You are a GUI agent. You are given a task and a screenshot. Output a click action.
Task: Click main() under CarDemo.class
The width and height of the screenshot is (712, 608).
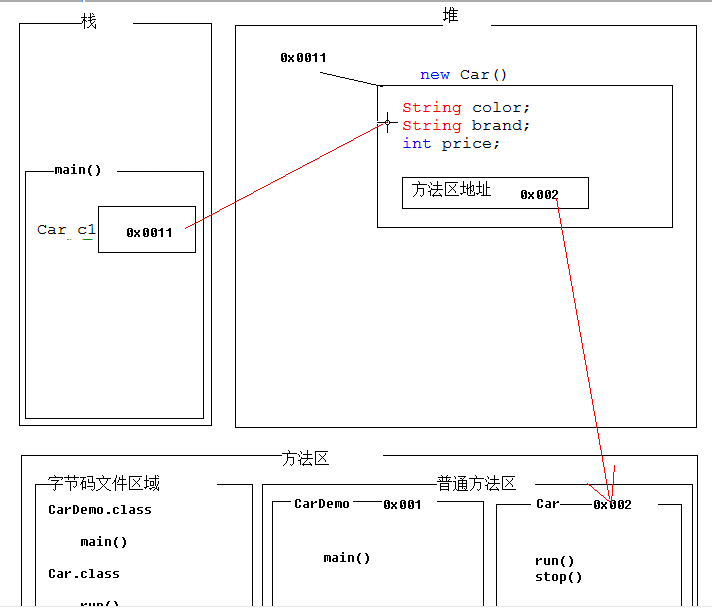[104, 542]
